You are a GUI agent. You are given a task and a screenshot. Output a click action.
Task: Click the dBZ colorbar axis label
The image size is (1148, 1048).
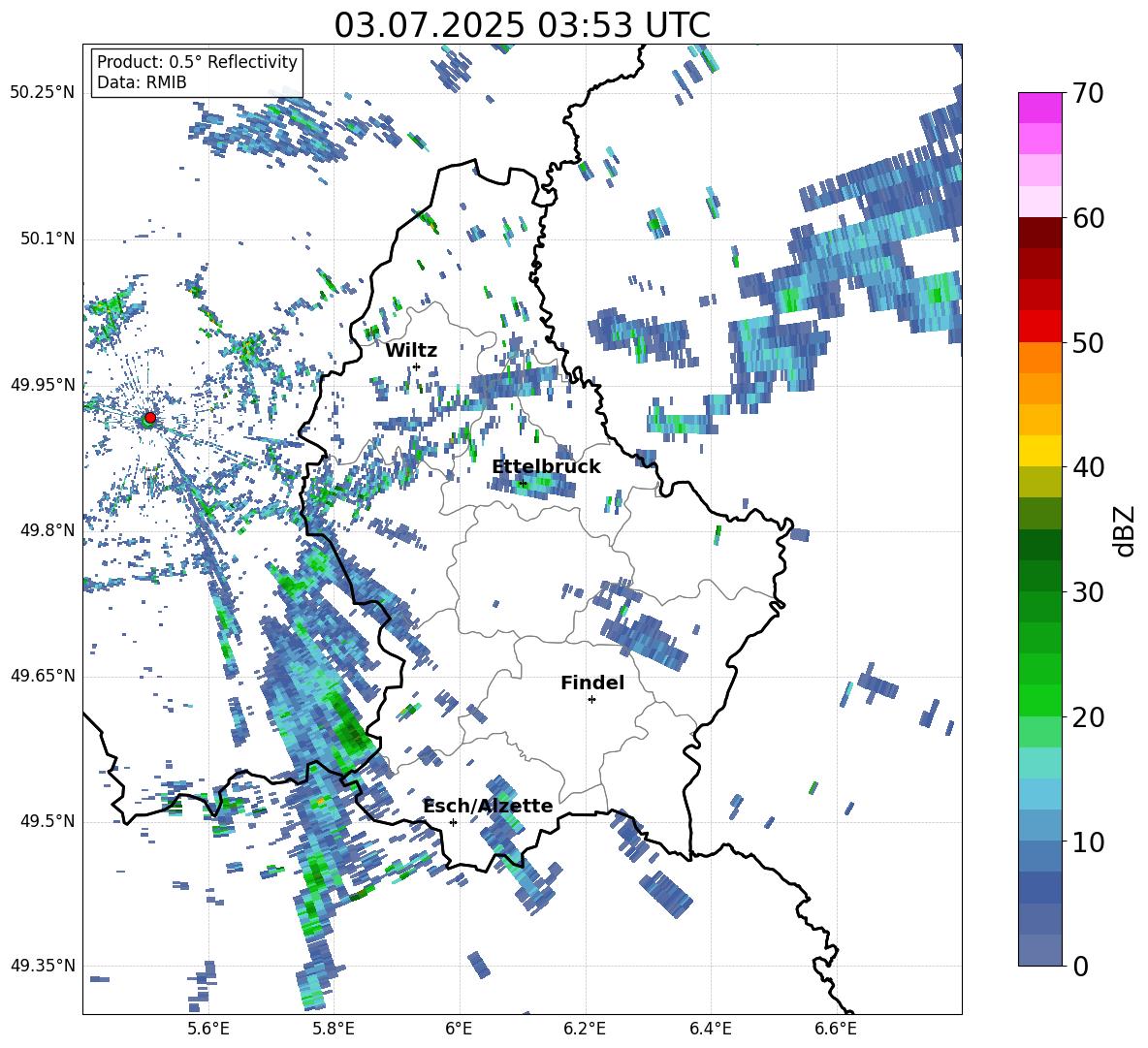coord(1125,530)
